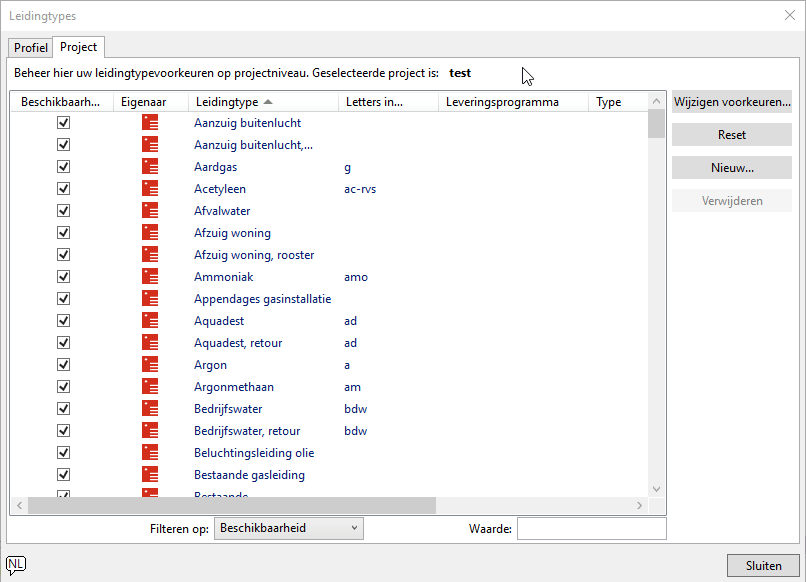Open Wijzigen voorkeuren dialog

(x=732, y=102)
